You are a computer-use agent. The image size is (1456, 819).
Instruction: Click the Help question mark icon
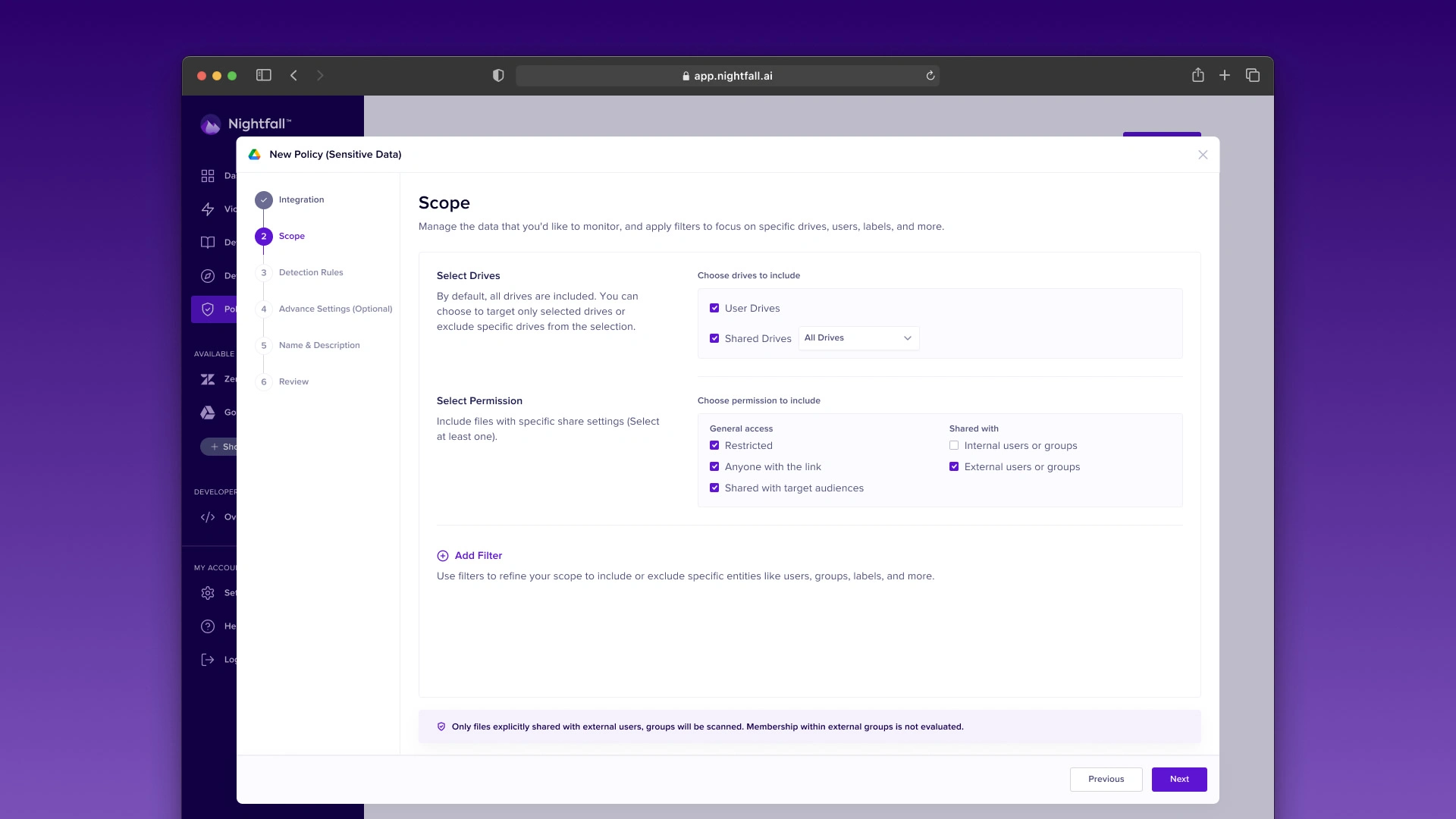coord(208,626)
